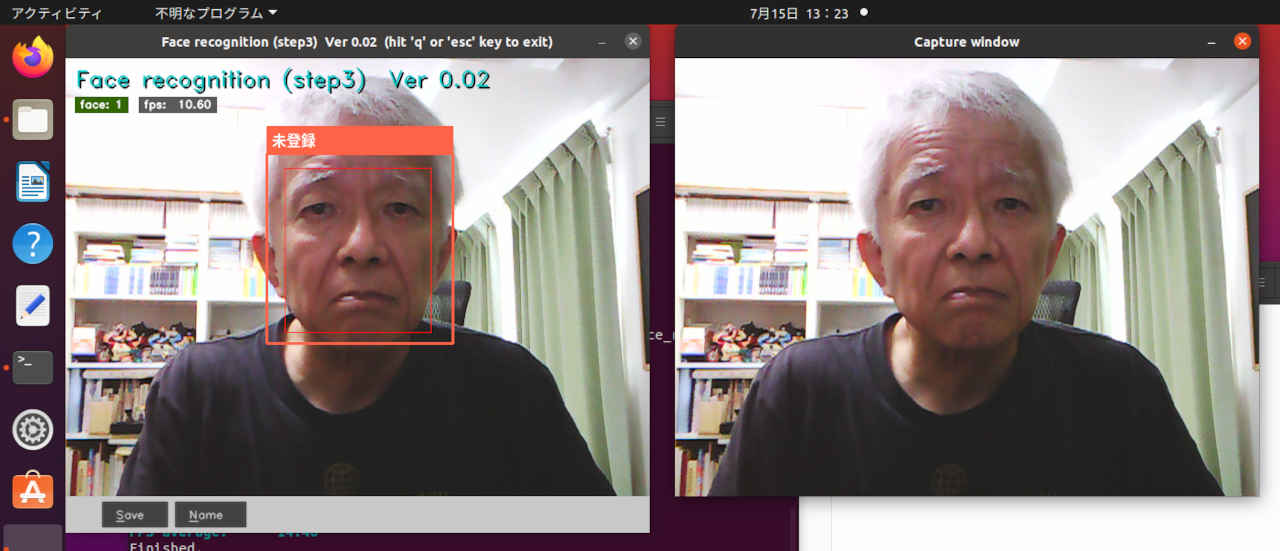Click the Name button
Screen dimensions: 1280x551
[210, 515]
